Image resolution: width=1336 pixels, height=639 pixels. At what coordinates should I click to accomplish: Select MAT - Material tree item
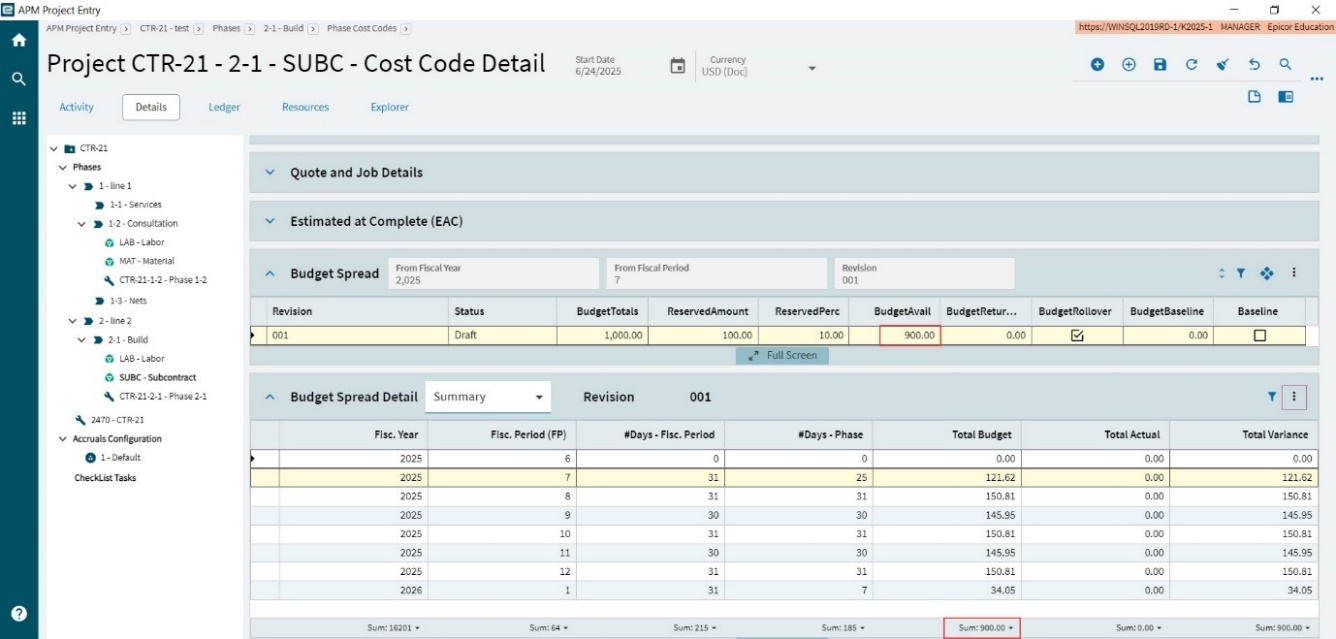click(x=146, y=262)
